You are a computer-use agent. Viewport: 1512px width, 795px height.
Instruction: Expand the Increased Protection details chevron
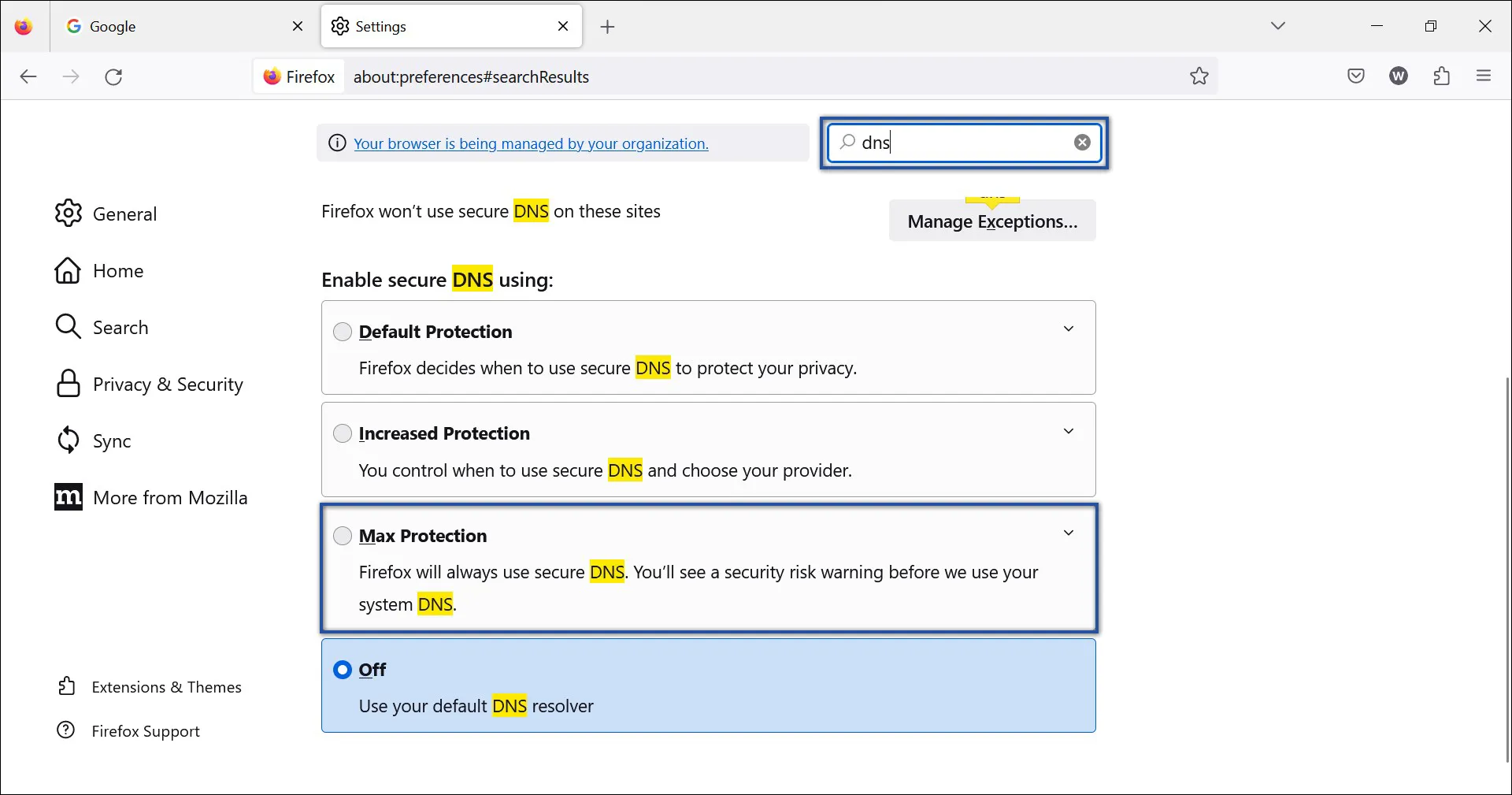(x=1069, y=431)
